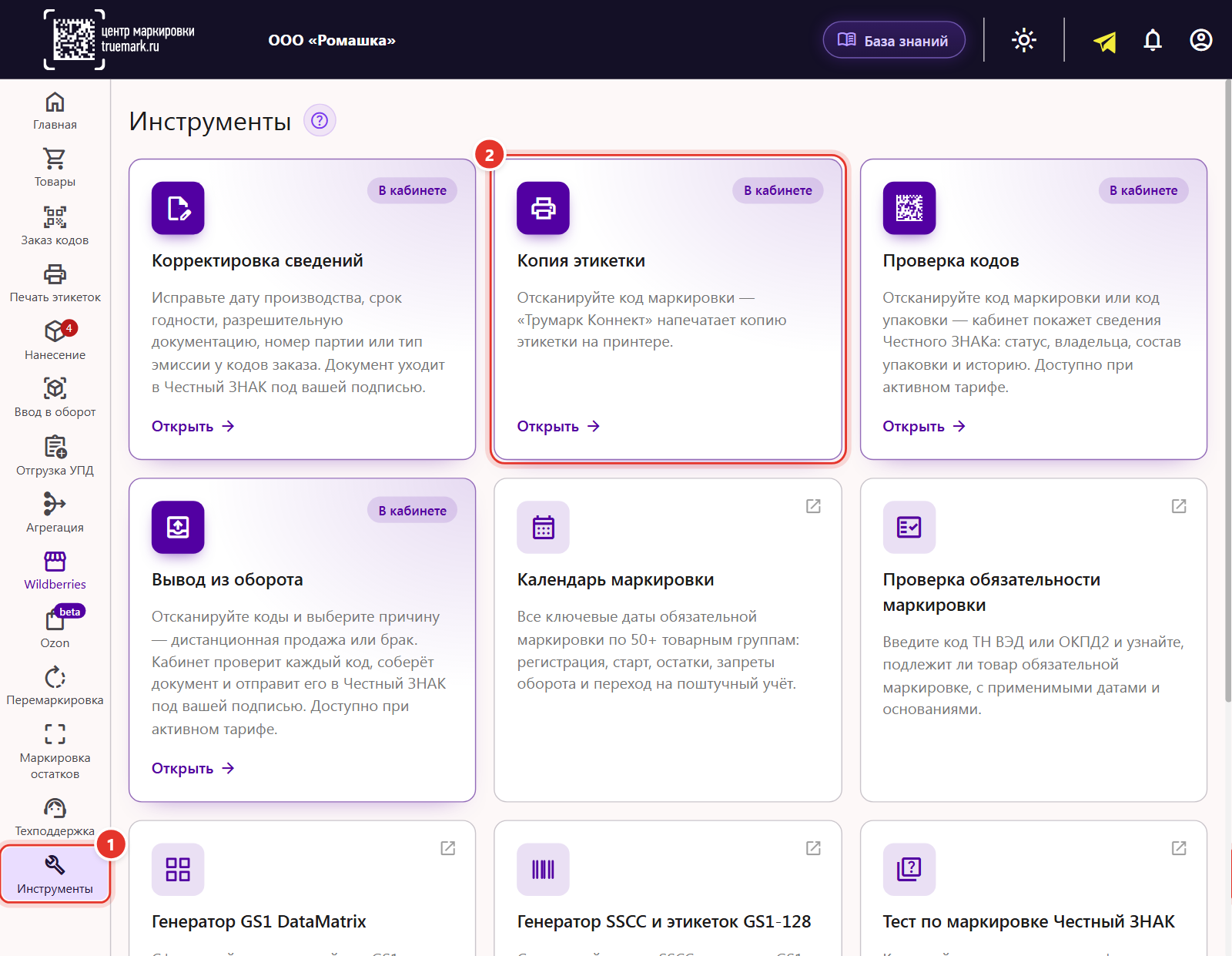Open Календарь маркировки external link icon
The height and width of the screenshot is (956, 1232).
click(813, 506)
